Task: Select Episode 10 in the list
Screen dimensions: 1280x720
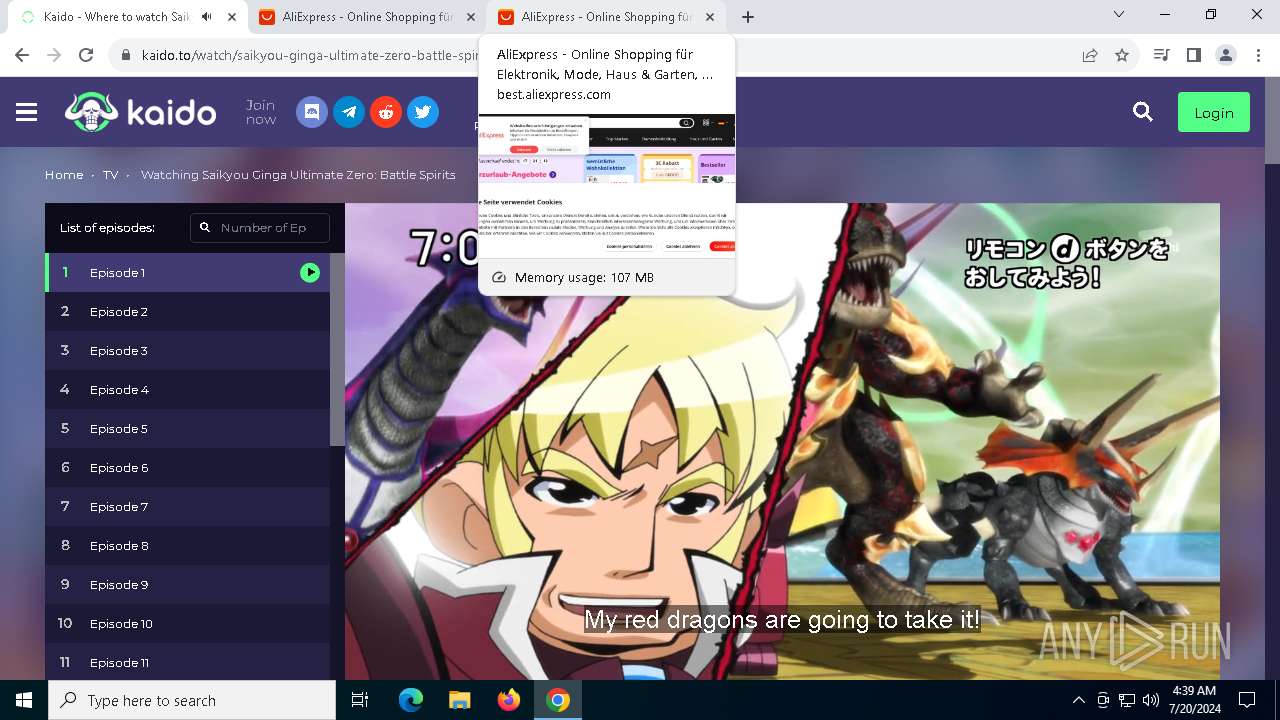Action: (187, 623)
